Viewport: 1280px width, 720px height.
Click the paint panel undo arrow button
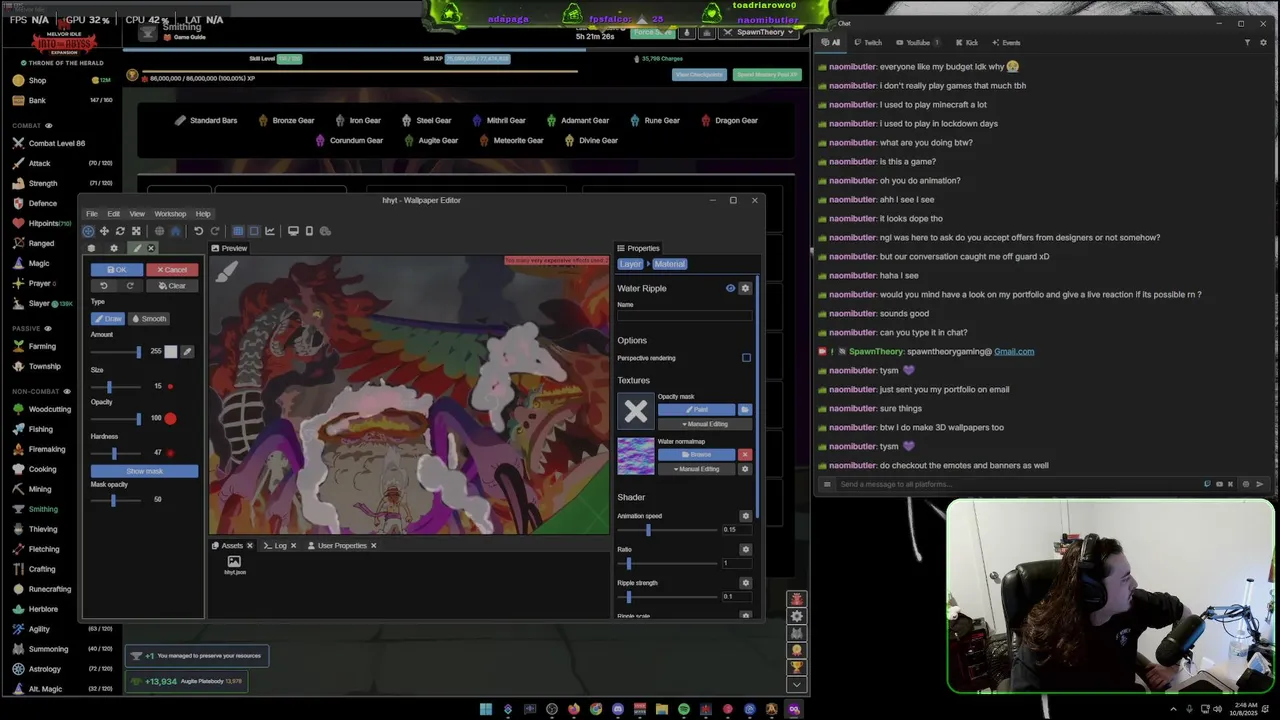coord(103,286)
